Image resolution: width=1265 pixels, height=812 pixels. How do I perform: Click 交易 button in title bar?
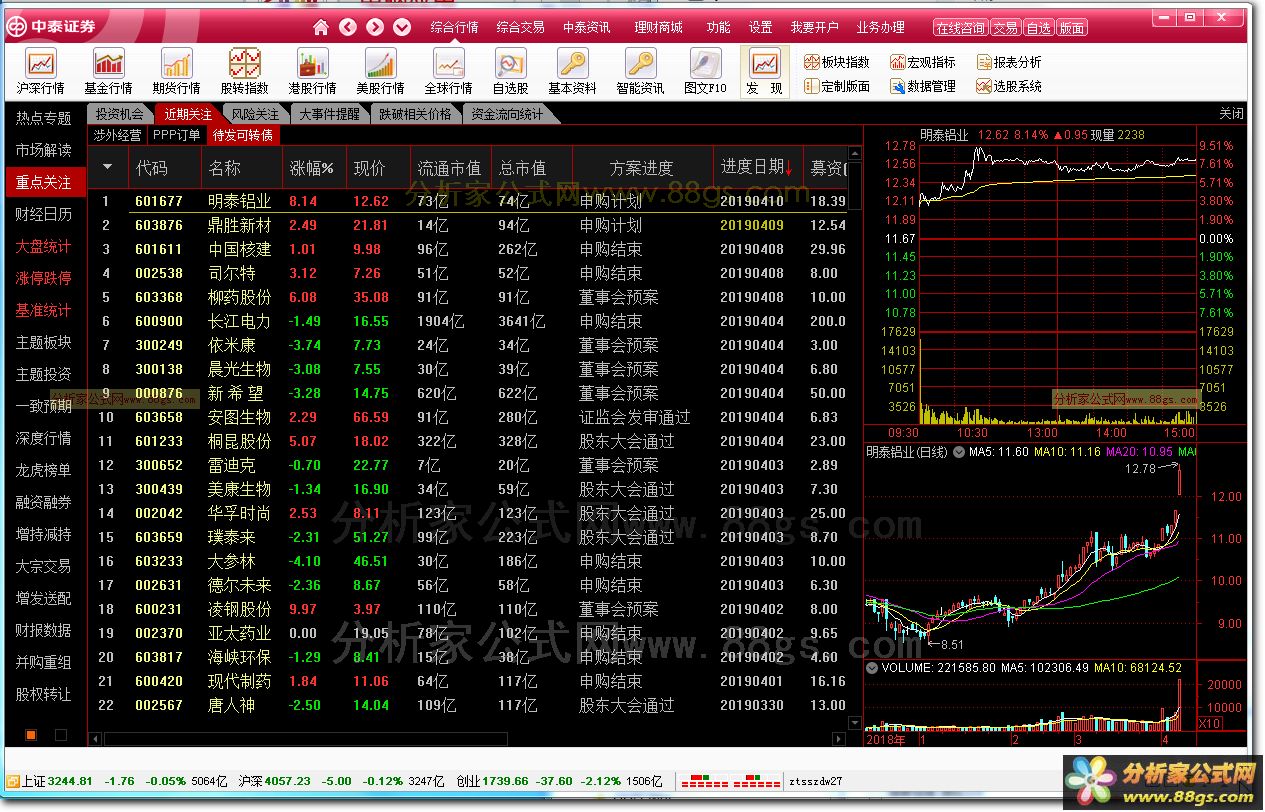point(1006,28)
